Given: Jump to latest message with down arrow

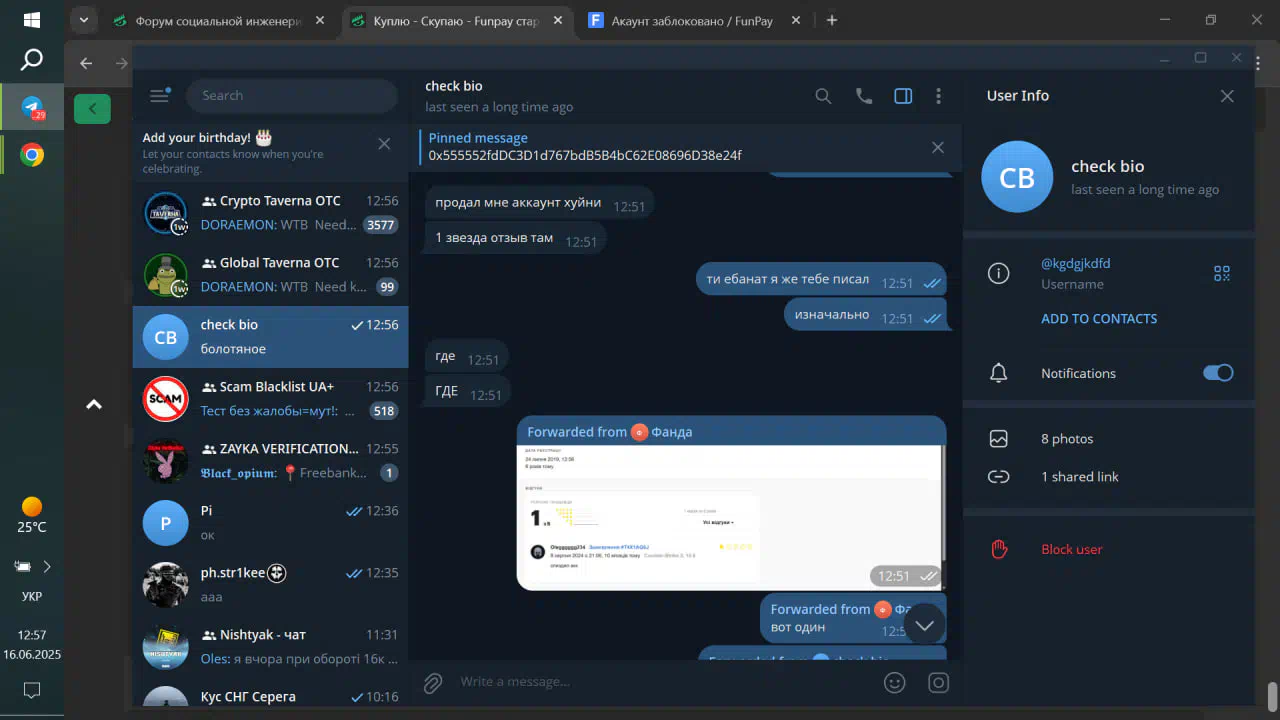Looking at the screenshot, I should tap(925, 625).
